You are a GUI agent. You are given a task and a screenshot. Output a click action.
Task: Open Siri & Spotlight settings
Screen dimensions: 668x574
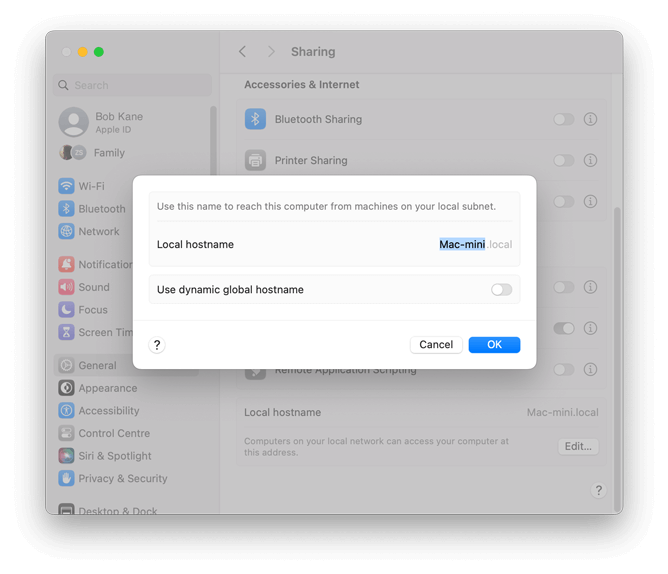coord(105,456)
